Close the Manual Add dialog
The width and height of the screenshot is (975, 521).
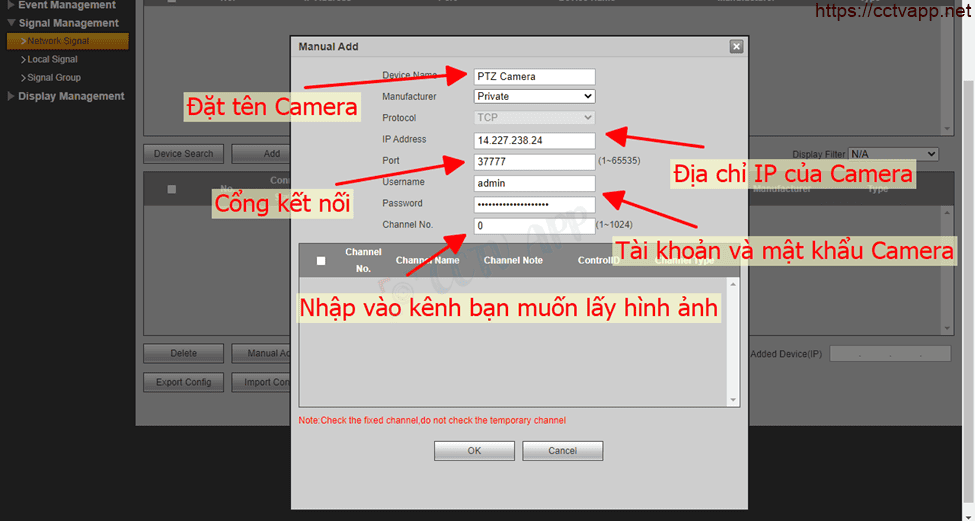pos(736,47)
